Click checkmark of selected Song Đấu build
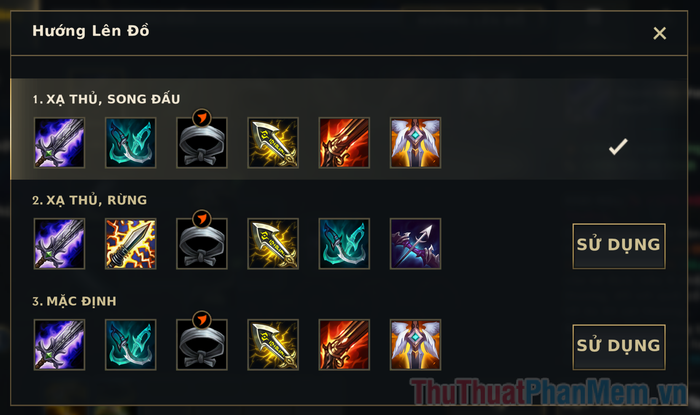Image resolution: width=700 pixels, height=415 pixels. click(618, 146)
